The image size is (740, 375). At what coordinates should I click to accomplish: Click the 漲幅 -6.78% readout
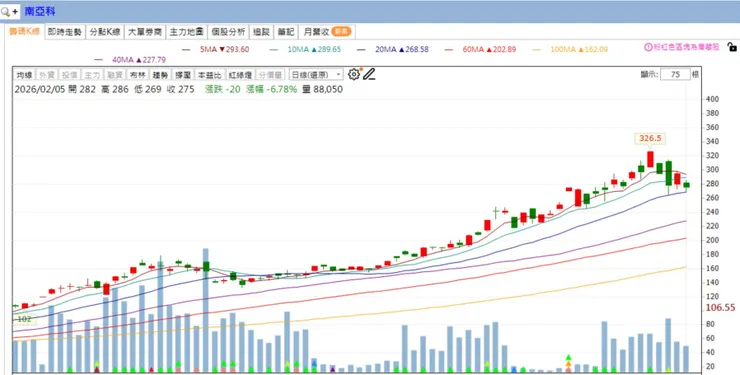coord(271,89)
